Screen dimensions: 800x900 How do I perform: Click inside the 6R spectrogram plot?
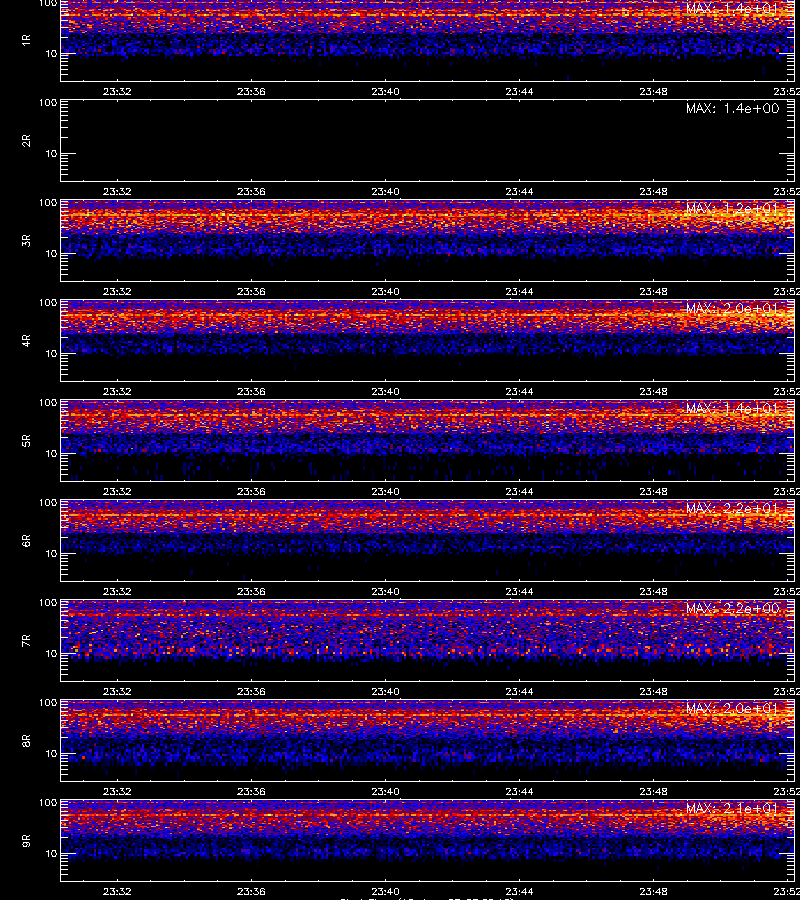point(428,541)
